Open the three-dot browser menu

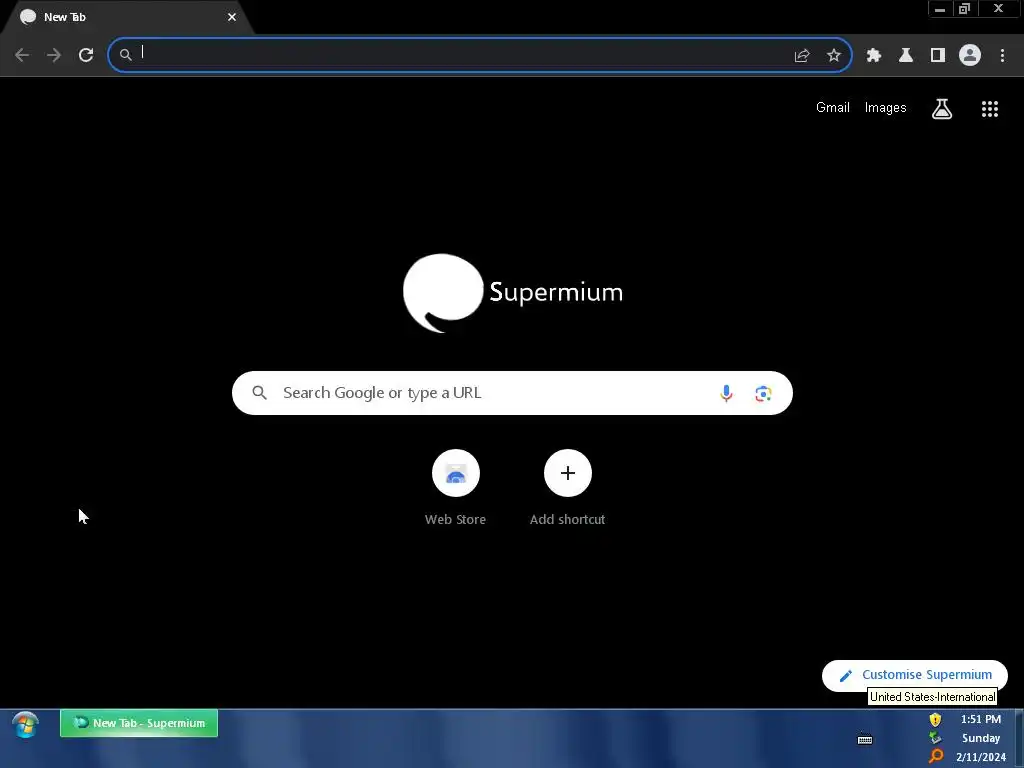[x=1002, y=56]
